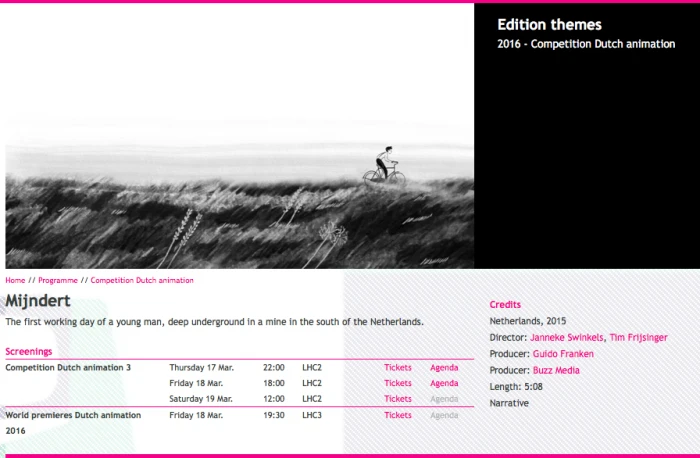The width and height of the screenshot is (700, 458).
Task: Click Competition Dutch animation 3 programme name
Action: tap(68, 367)
